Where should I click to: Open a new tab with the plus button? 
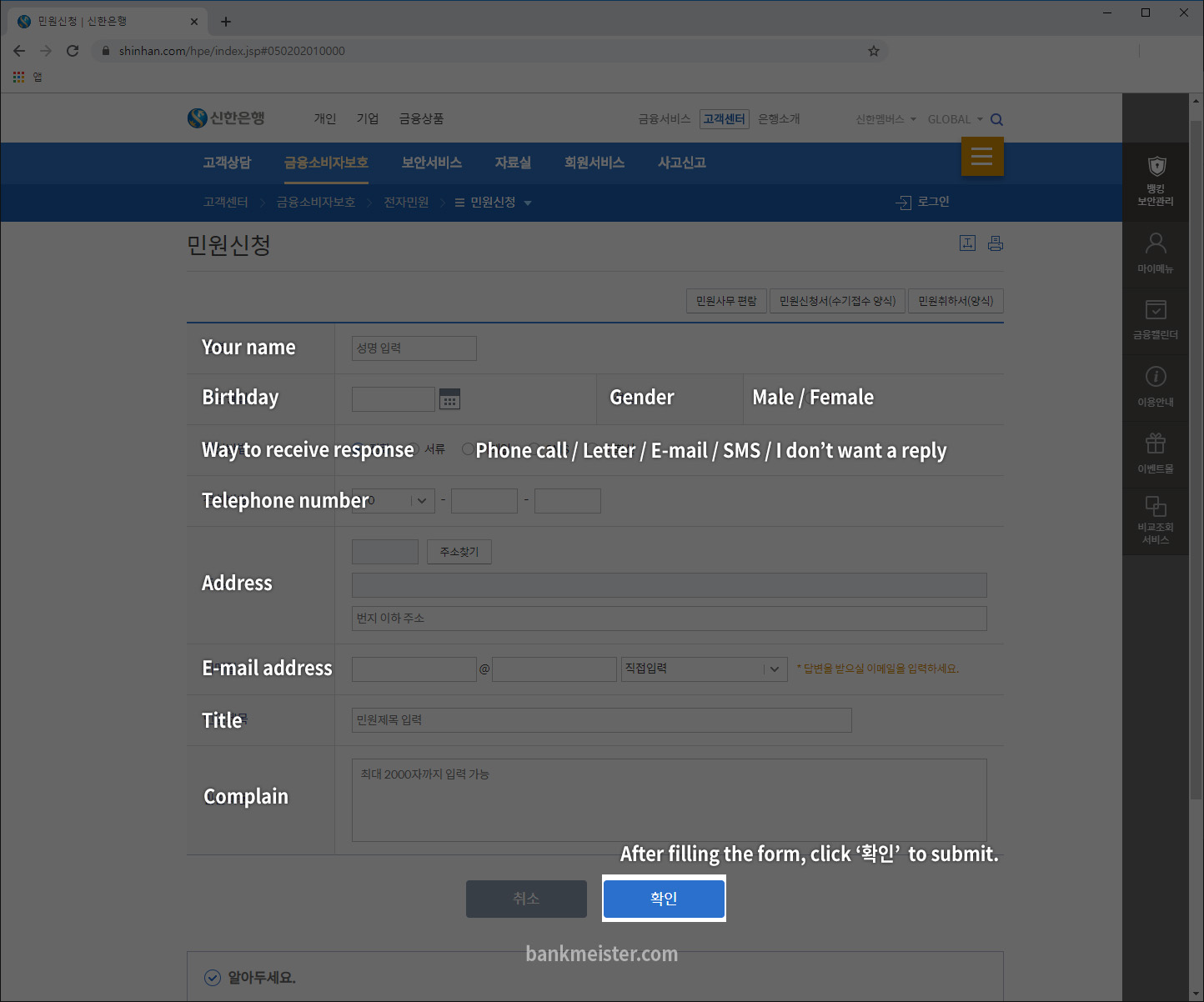(226, 22)
